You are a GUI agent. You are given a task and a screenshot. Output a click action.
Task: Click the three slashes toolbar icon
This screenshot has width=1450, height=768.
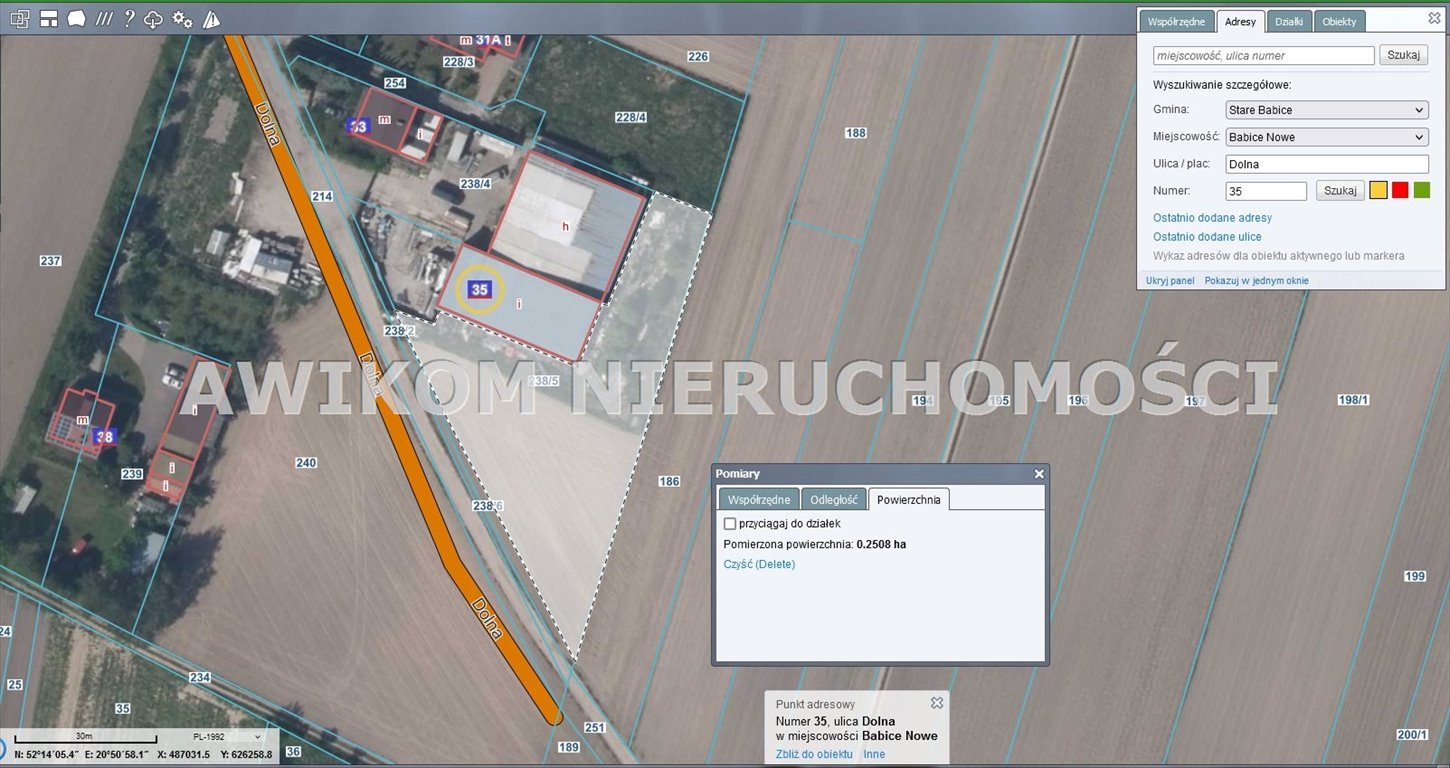[104, 19]
